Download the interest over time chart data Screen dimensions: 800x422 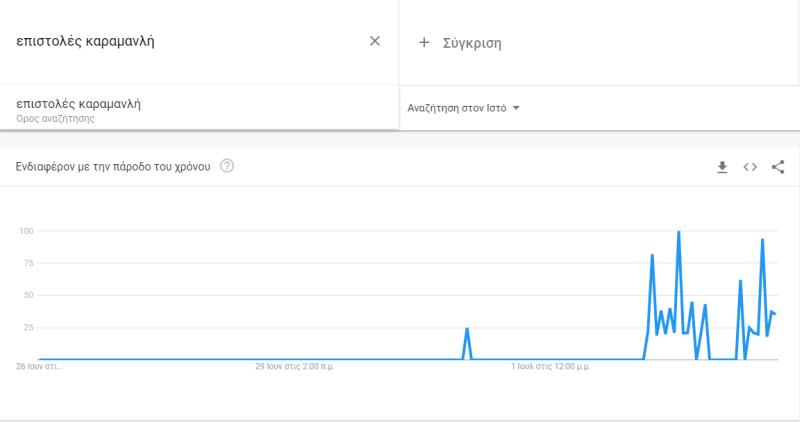(722, 167)
